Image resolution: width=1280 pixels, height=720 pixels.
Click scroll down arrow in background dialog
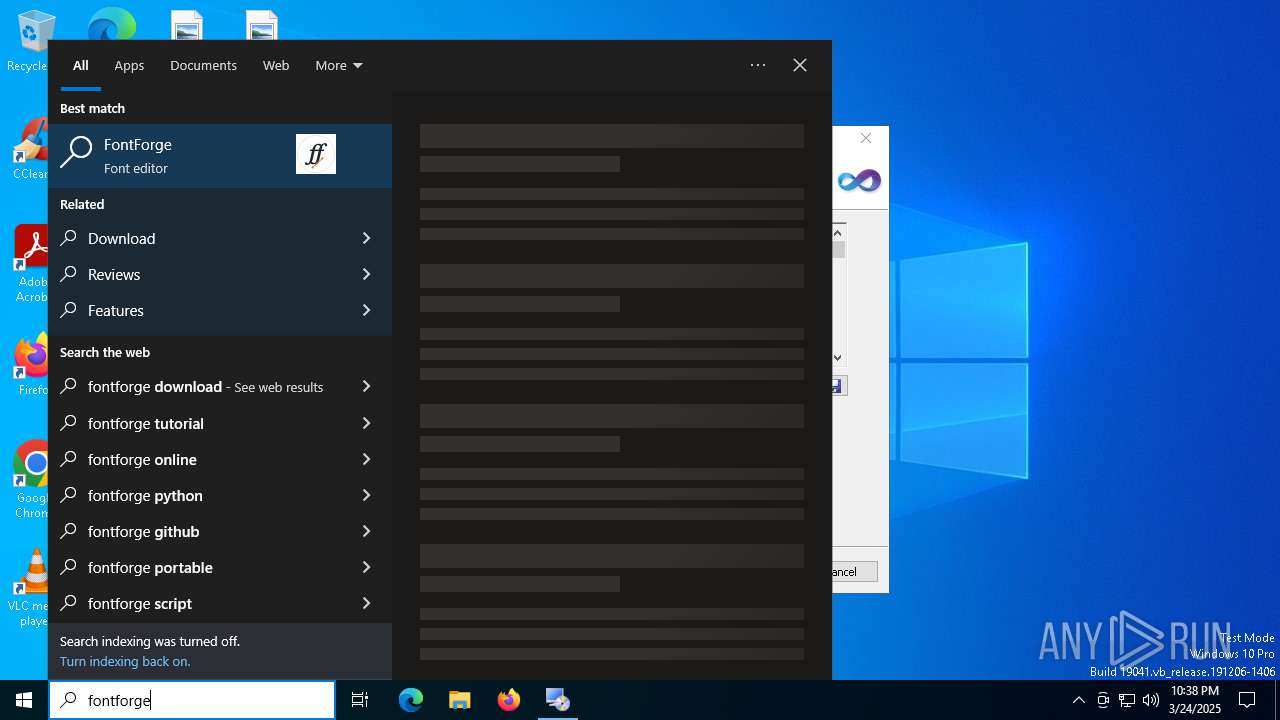pos(838,357)
